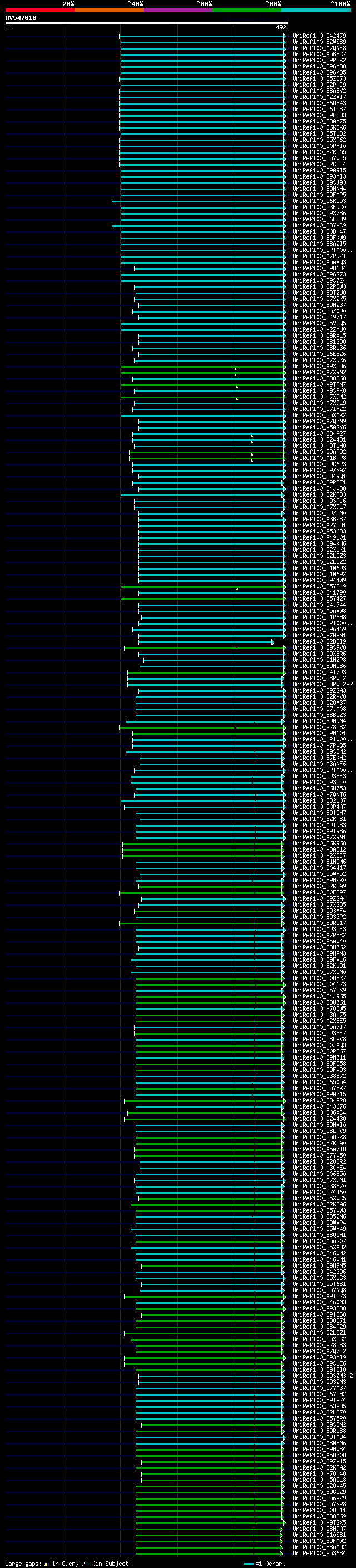The width and height of the screenshot is (356, 1568).
Task: Select the UniRef100_B2CHJ4 label
Action: click(319, 164)
